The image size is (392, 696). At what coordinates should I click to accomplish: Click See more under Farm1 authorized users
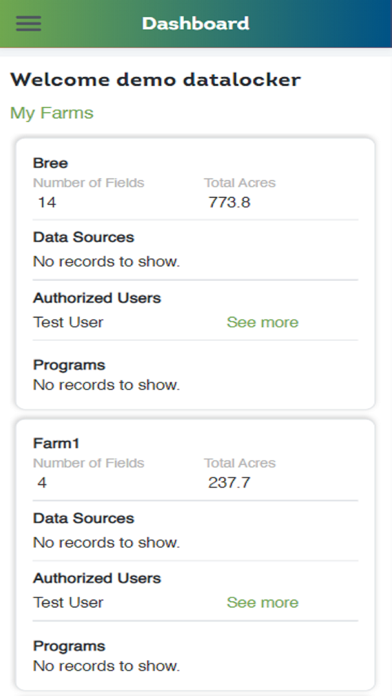point(262,602)
